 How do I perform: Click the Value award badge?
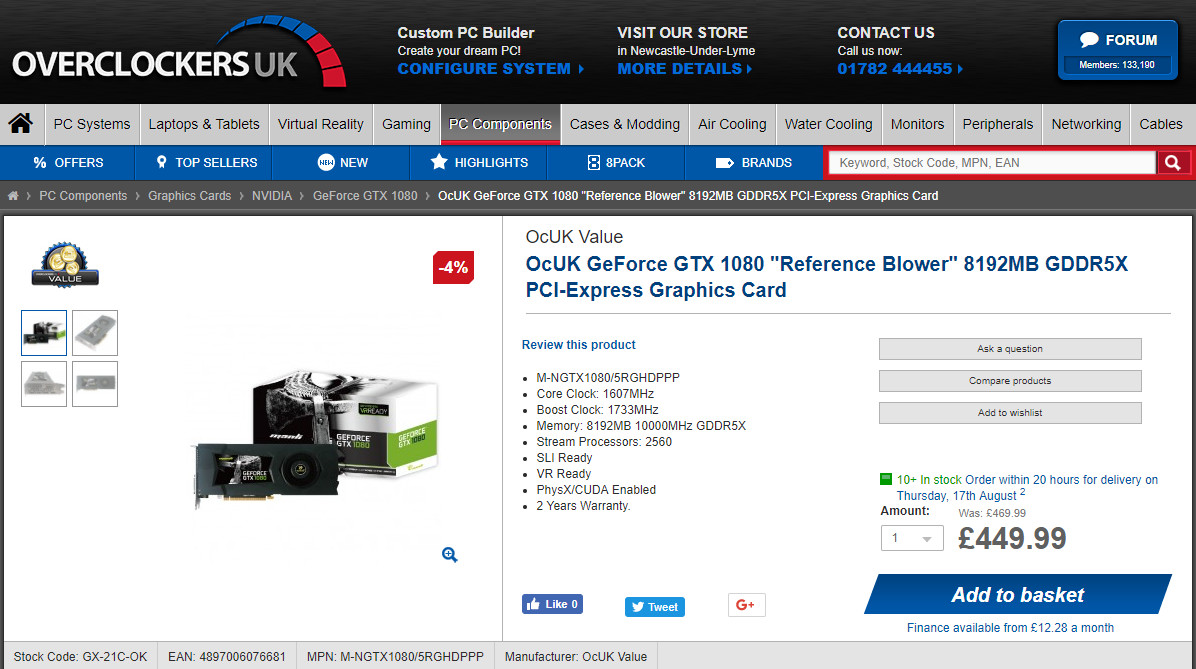(65, 265)
